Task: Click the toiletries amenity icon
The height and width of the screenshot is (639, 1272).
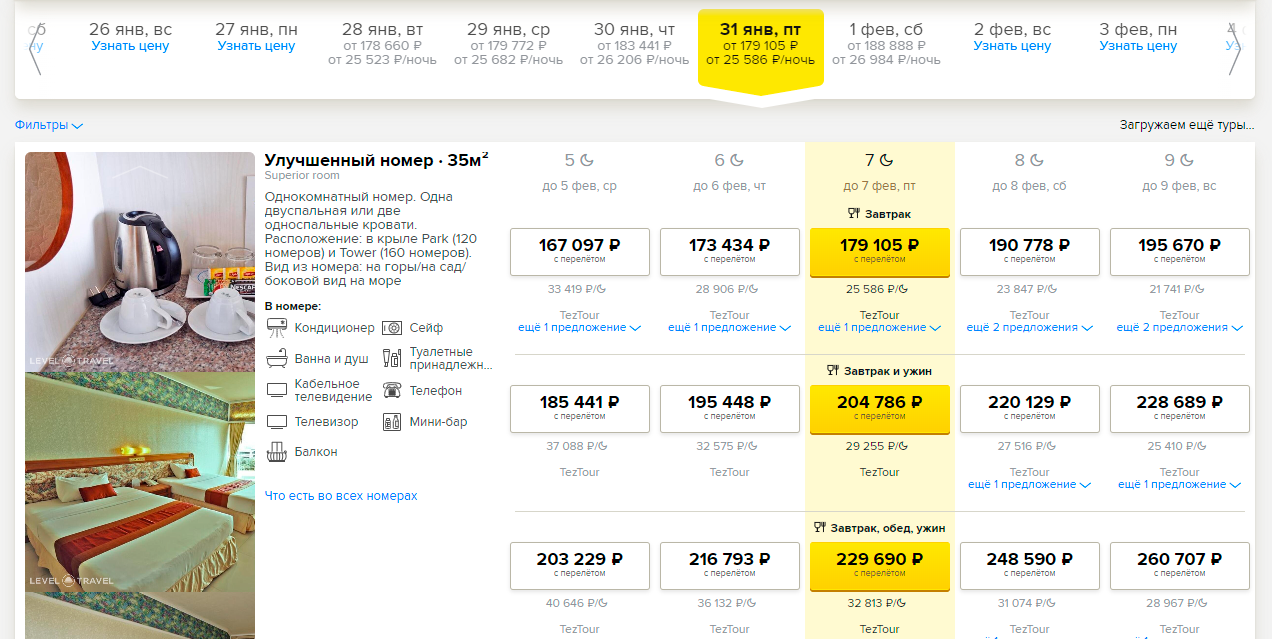Action: (392, 358)
